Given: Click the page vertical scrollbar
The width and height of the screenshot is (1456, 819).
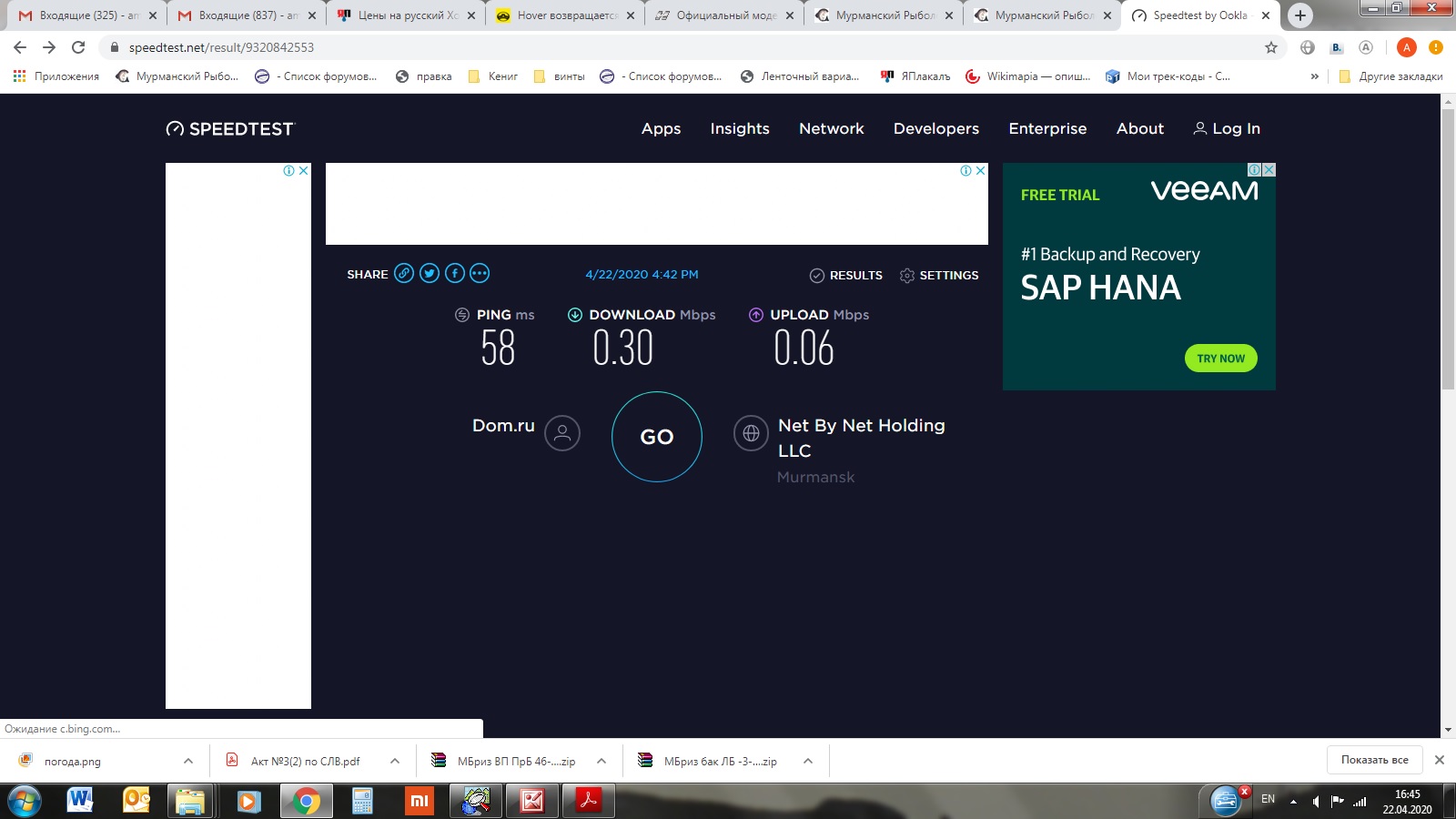Looking at the screenshot, I should pyautogui.click(x=1448, y=273).
